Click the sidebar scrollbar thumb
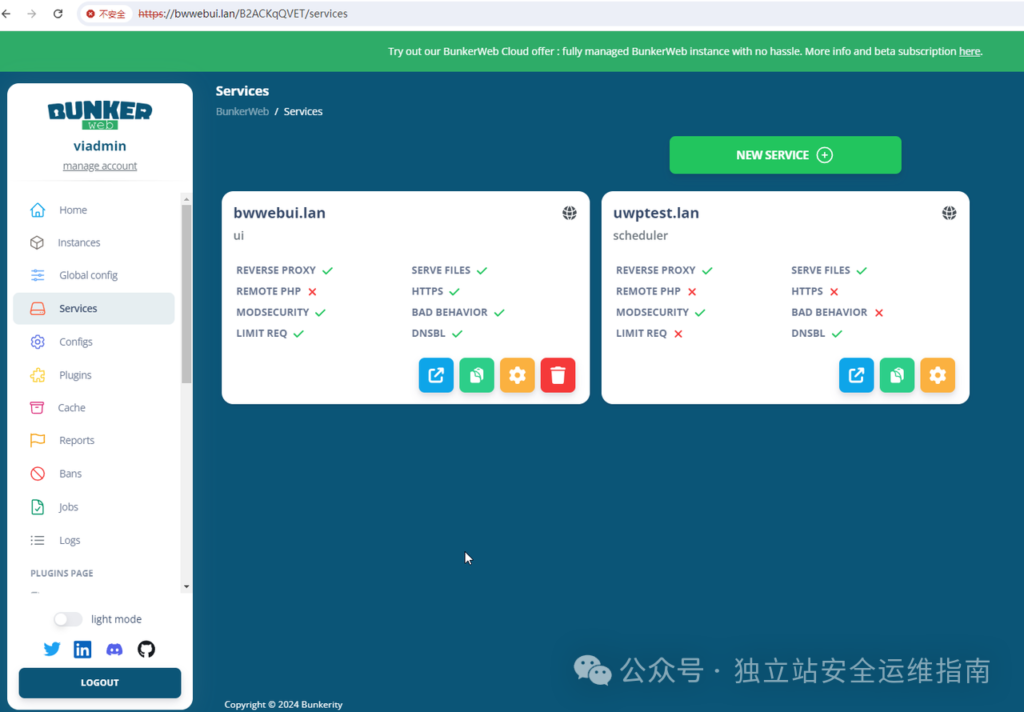 point(187,294)
